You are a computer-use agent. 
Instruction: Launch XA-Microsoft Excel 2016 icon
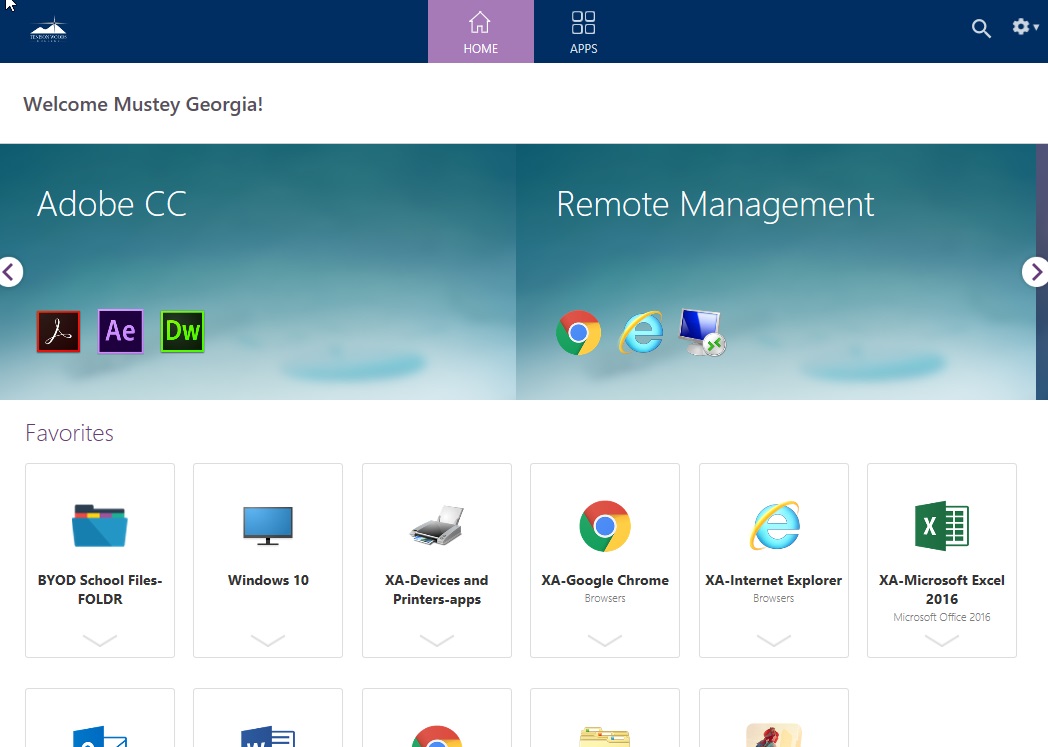click(942, 526)
